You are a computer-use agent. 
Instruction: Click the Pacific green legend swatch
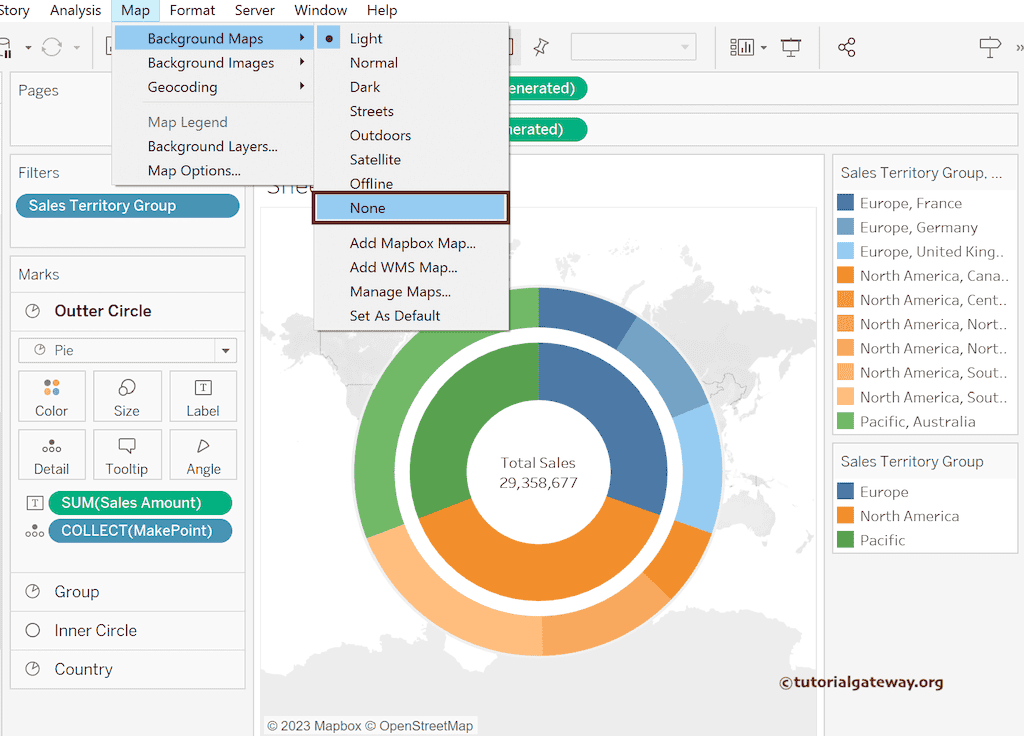pos(845,540)
